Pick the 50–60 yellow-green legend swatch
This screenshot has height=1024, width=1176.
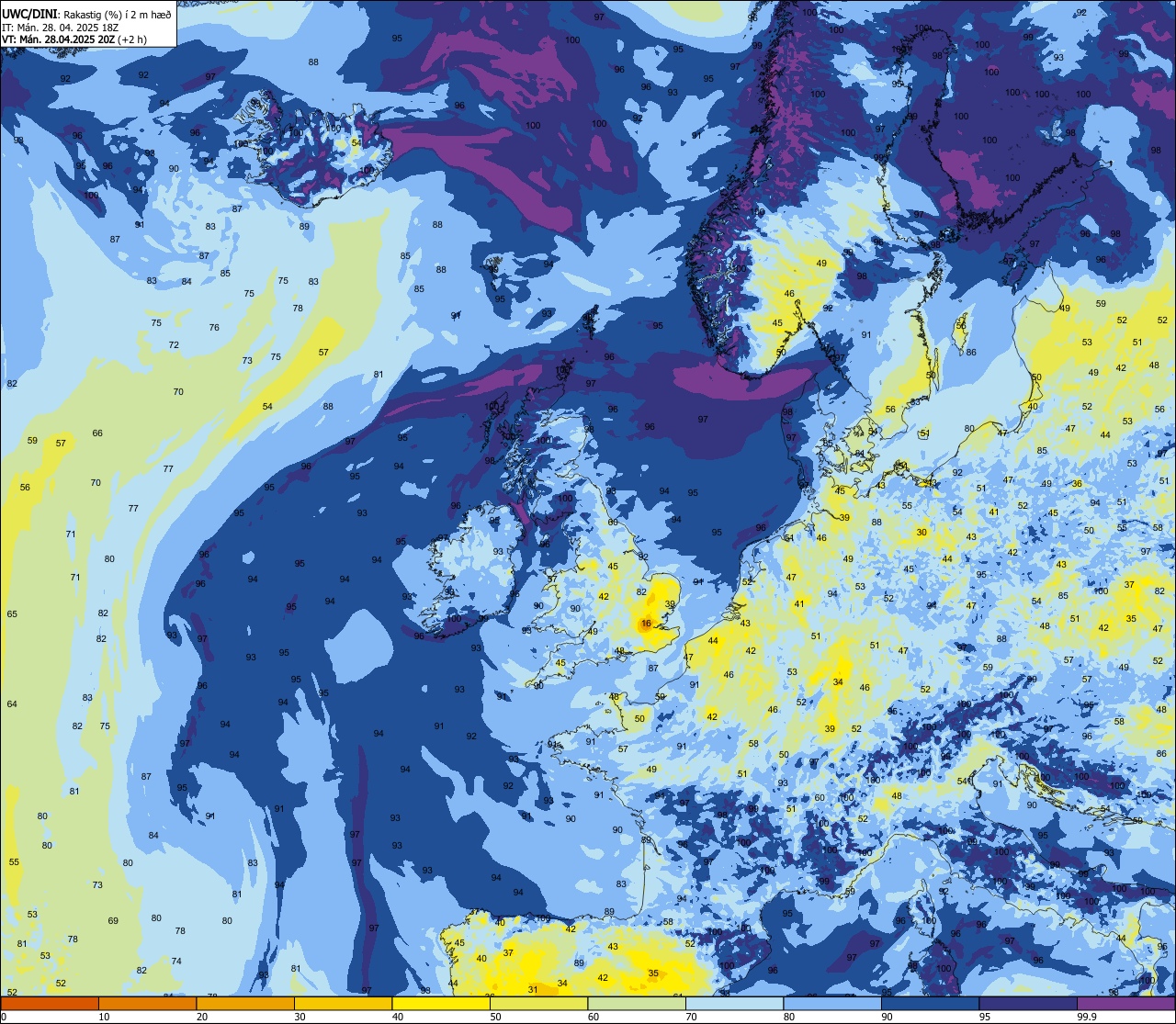(539, 1003)
